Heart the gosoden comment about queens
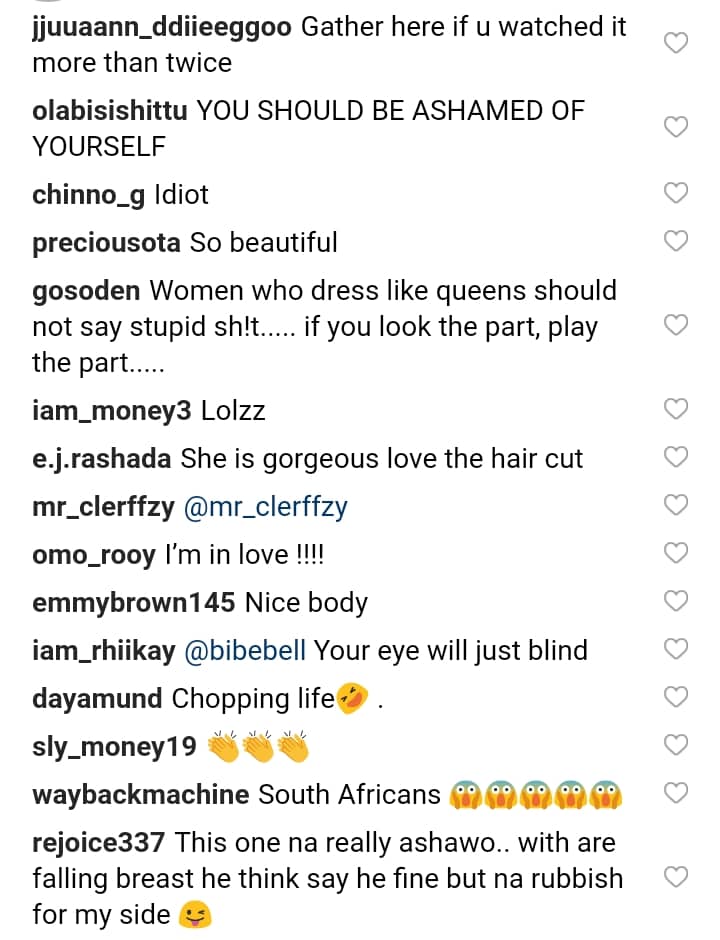Screen dimensions: 720x940 (x=677, y=325)
